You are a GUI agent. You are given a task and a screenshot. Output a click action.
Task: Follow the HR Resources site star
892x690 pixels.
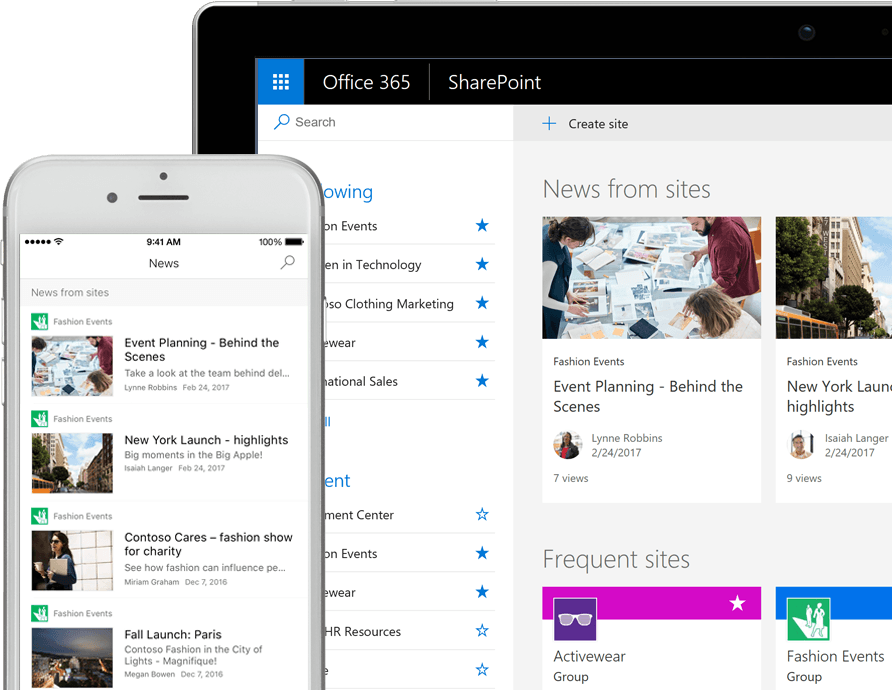(x=482, y=630)
